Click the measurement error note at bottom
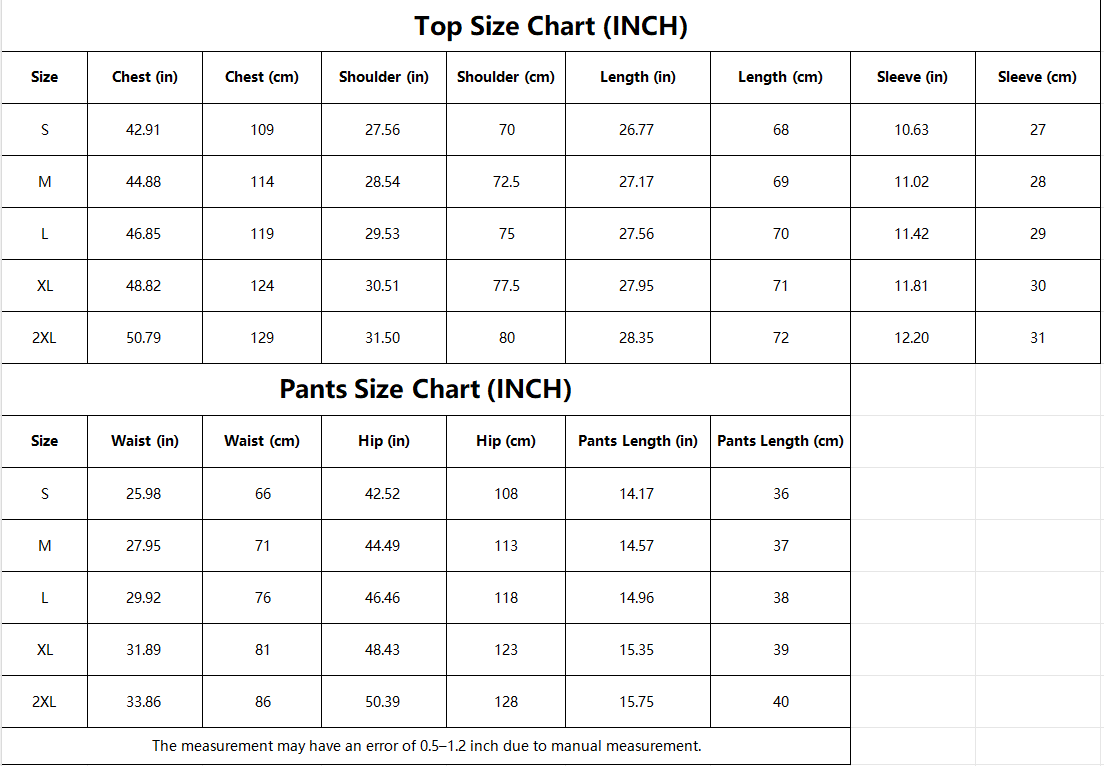The height and width of the screenshot is (766, 1104). click(425, 746)
